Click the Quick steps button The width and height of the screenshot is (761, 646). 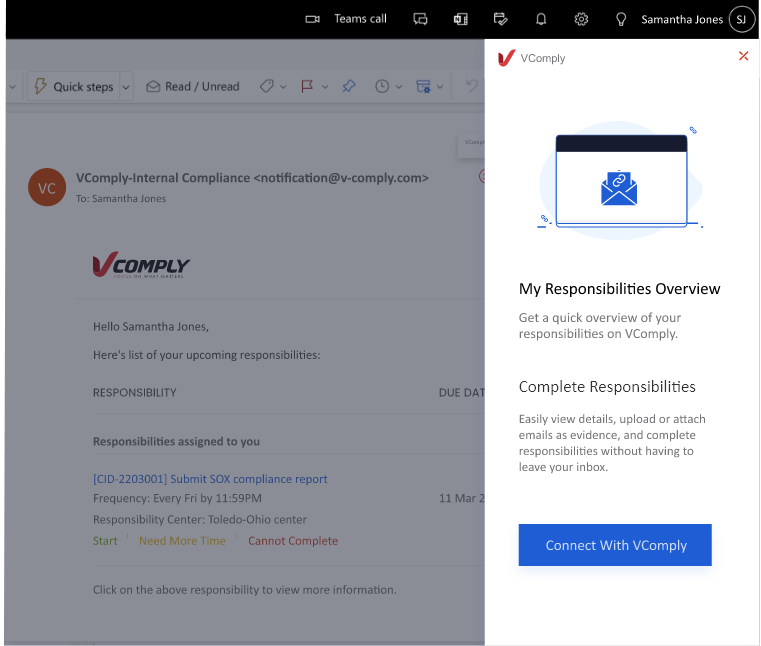pyautogui.click(x=74, y=87)
